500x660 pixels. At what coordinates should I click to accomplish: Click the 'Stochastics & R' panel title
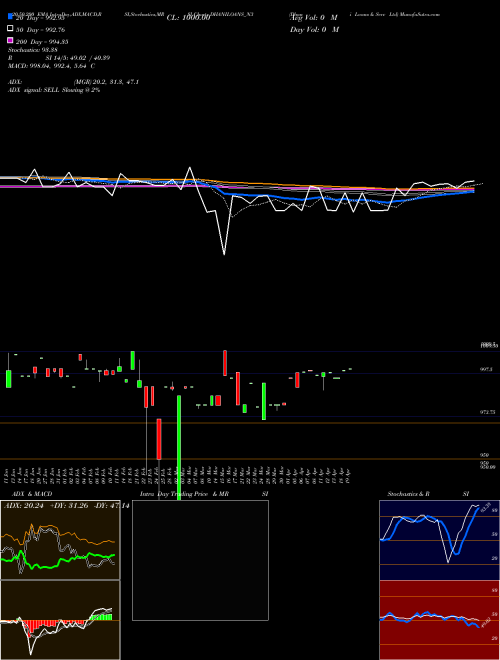[x=408, y=494]
